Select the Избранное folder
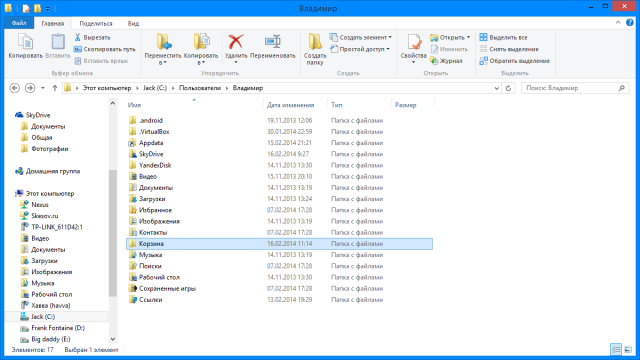 [155, 210]
